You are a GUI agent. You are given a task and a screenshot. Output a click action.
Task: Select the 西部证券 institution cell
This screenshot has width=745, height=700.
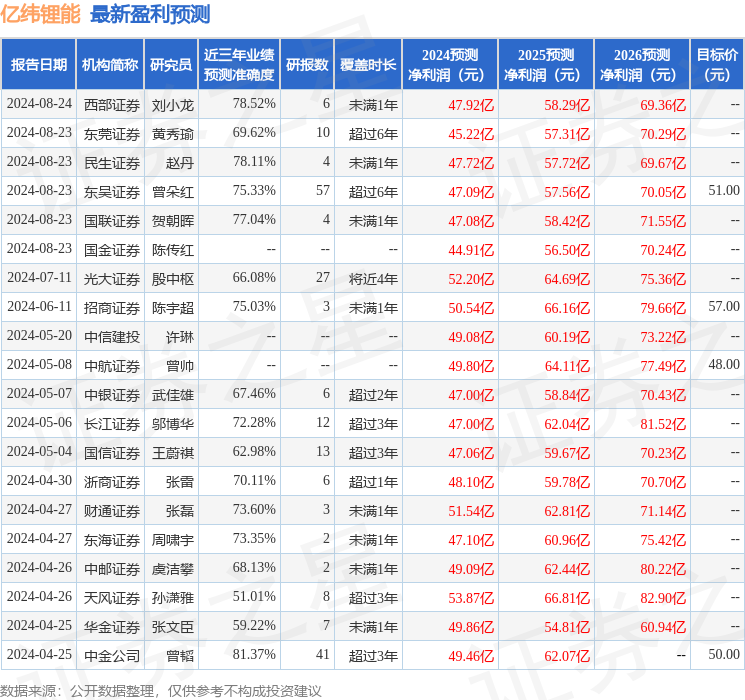112,105
